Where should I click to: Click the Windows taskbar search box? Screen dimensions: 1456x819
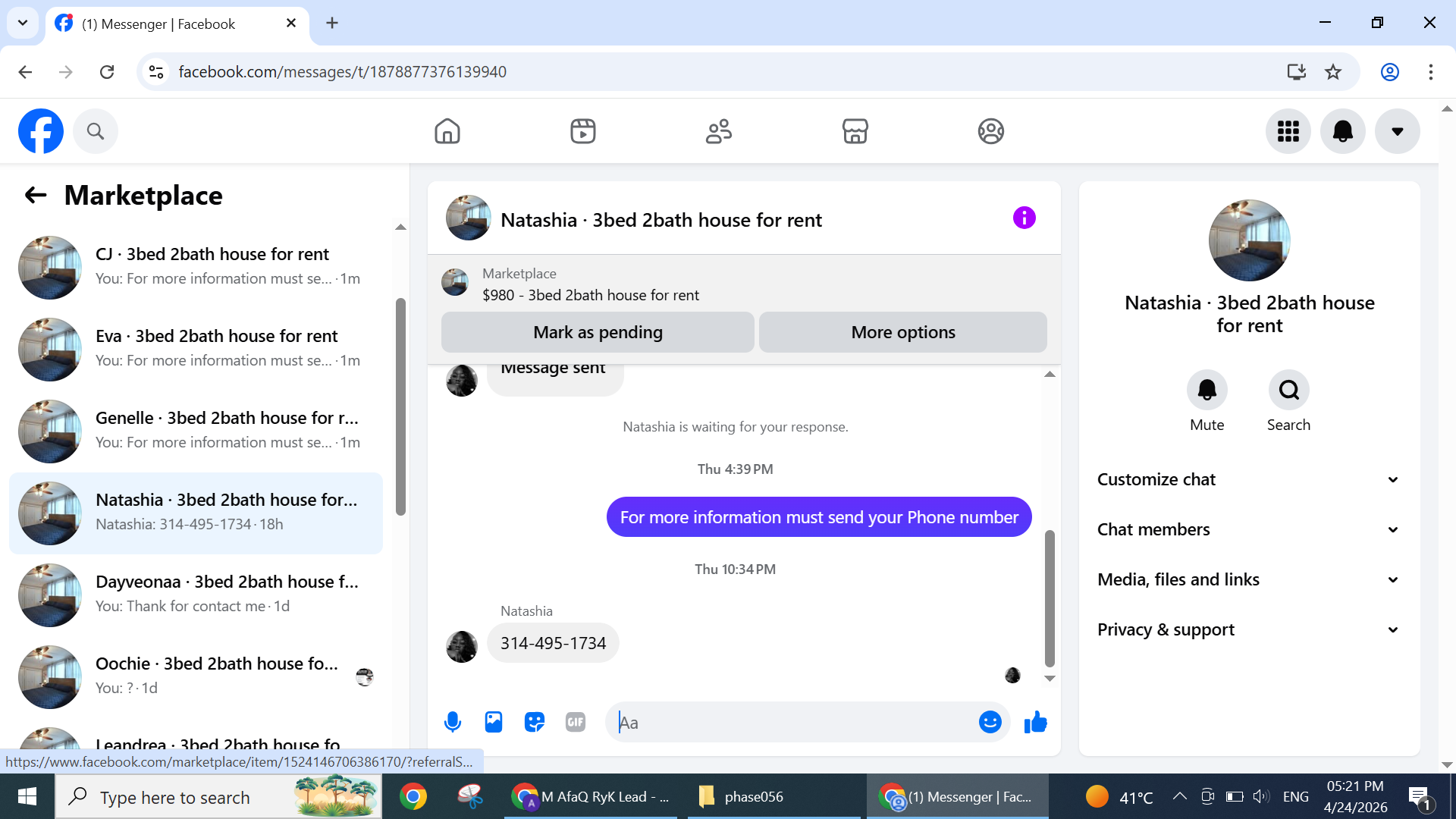[x=218, y=796]
